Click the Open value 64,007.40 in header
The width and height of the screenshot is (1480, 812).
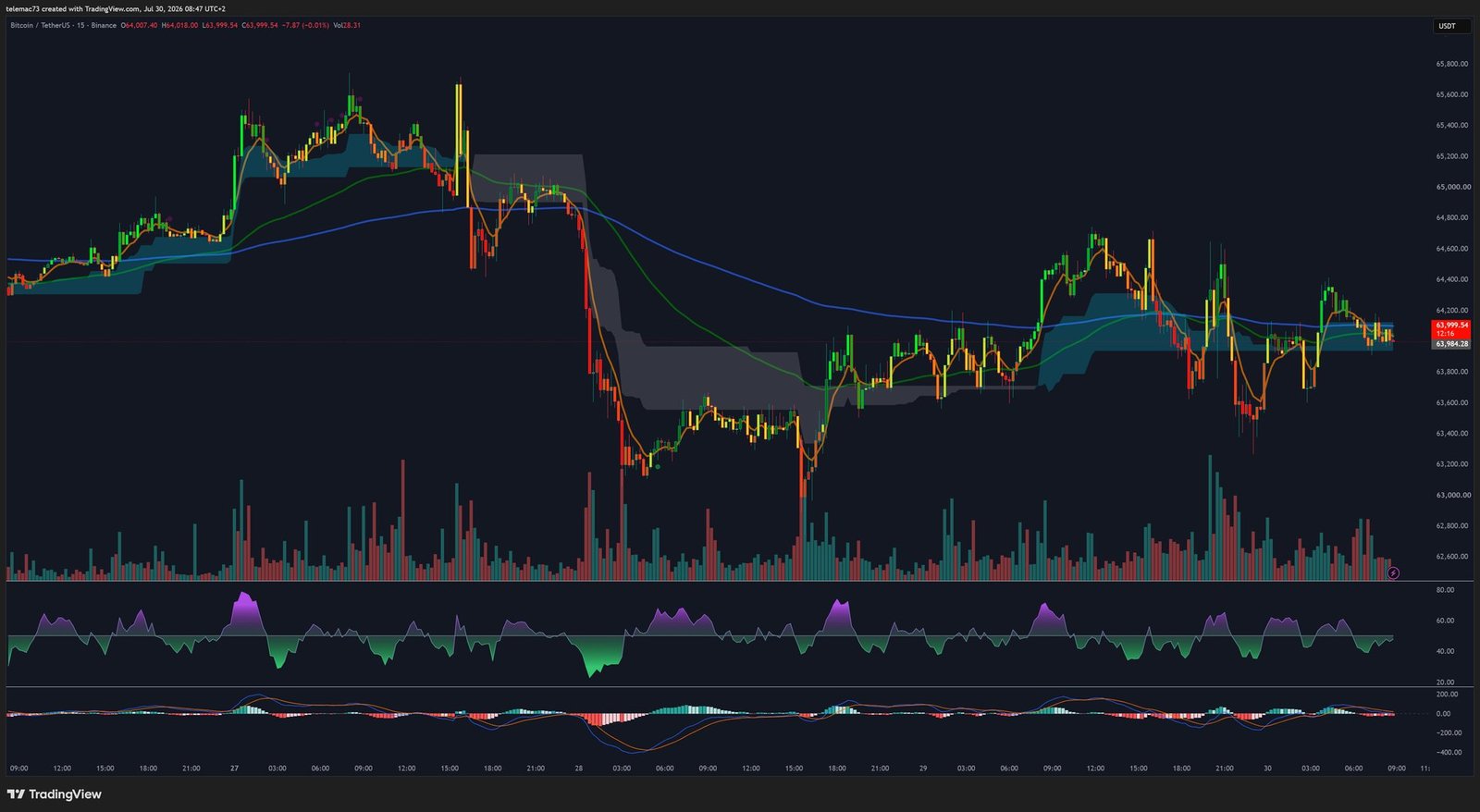click(x=139, y=25)
